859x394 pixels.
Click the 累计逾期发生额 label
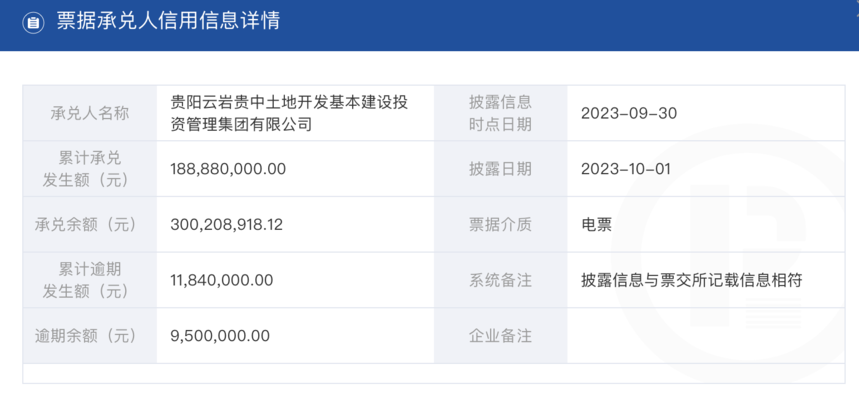89,281
